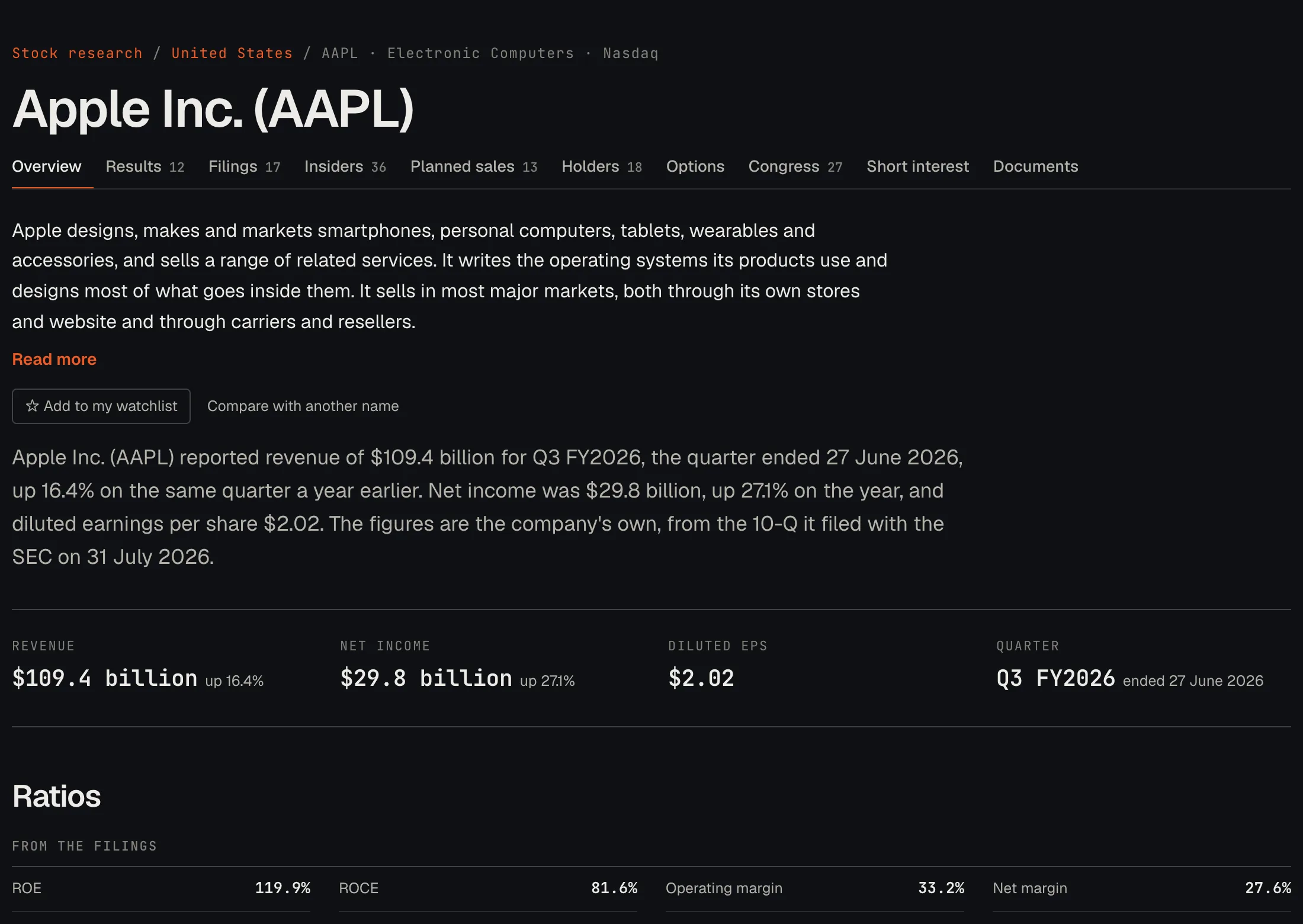This screenshot has height=924, width=1303.
Task: View the Congress tab
Action: pos(795,166)
